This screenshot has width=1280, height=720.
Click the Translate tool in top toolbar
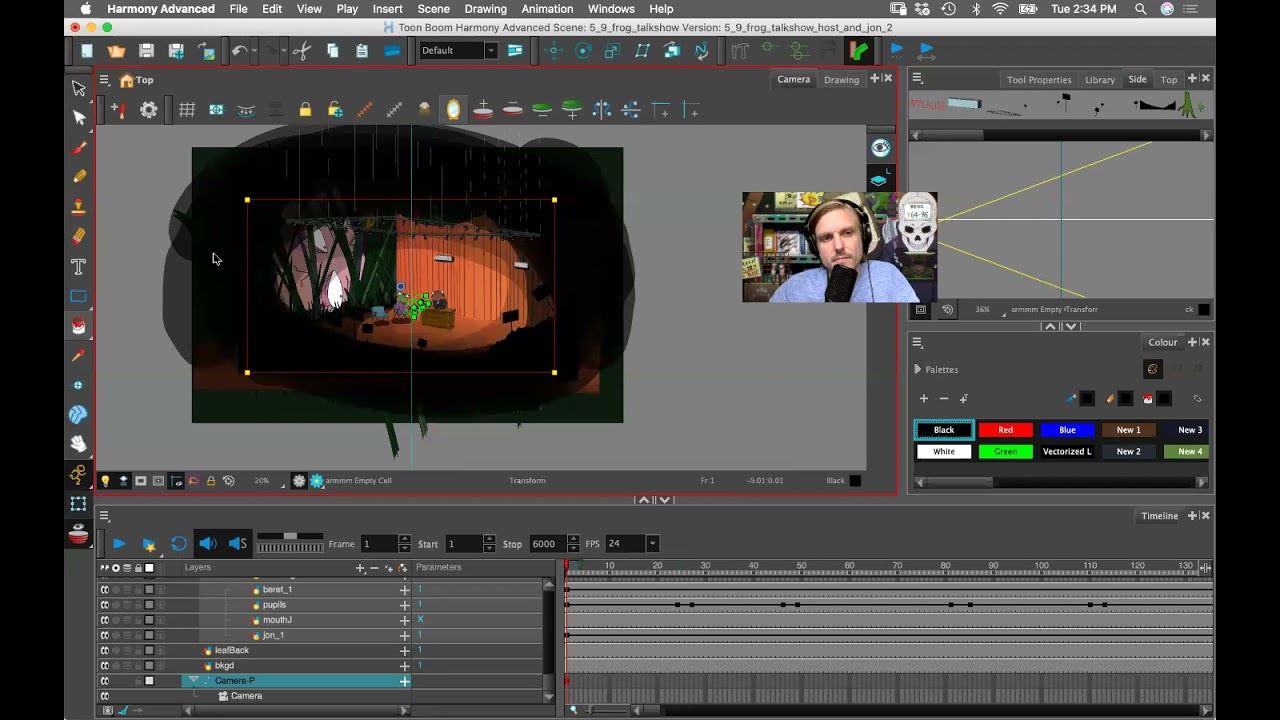click(554, 50)
